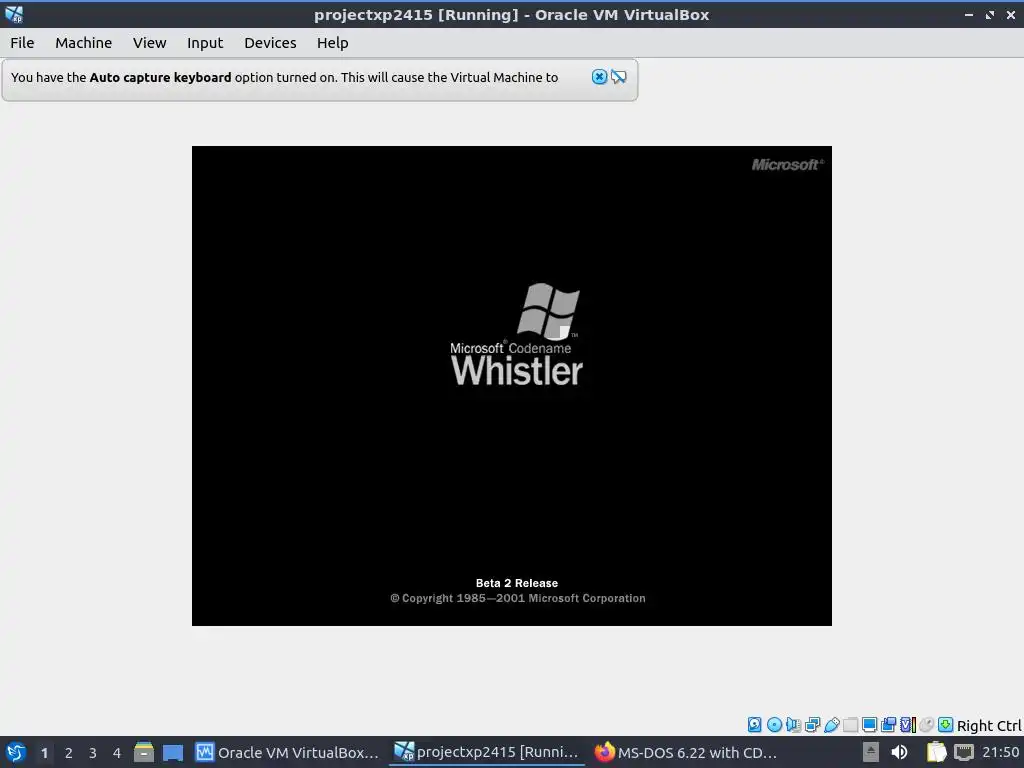Viewport: 1024px width, 768px height.
Task: Click the removable media eject tray icon
Action: click(x=871, y=752)
